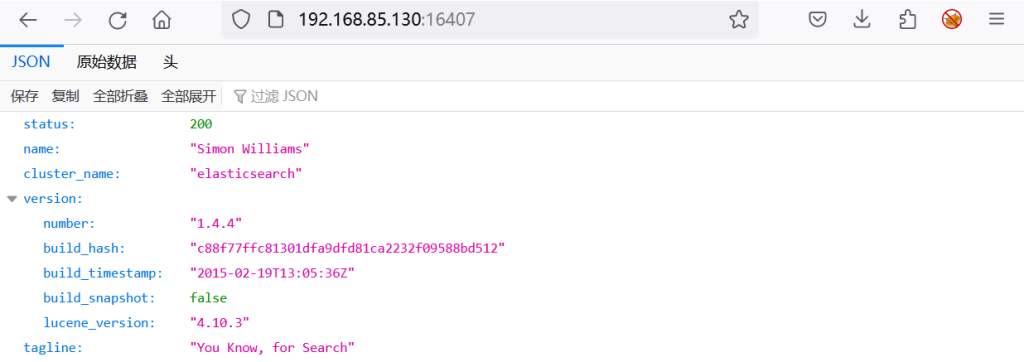This screenshot has height=362, width=1024.
Task: Switch to the 原始数据 tab
Action: pos(106,63)
